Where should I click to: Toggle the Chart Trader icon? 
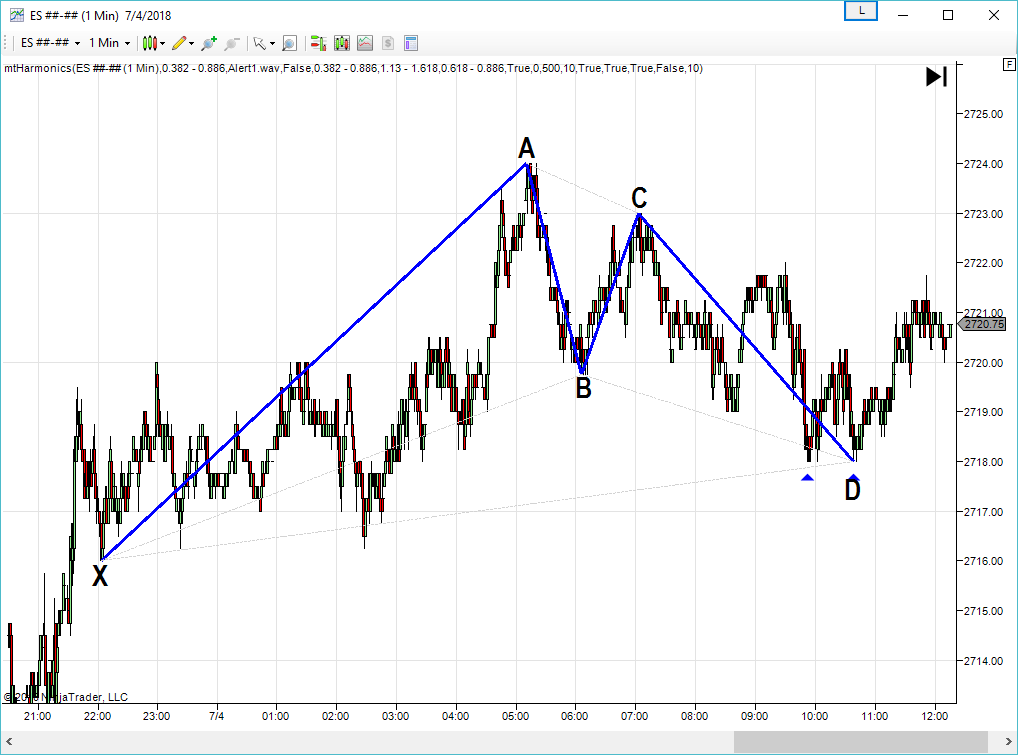tap(319, 43)
